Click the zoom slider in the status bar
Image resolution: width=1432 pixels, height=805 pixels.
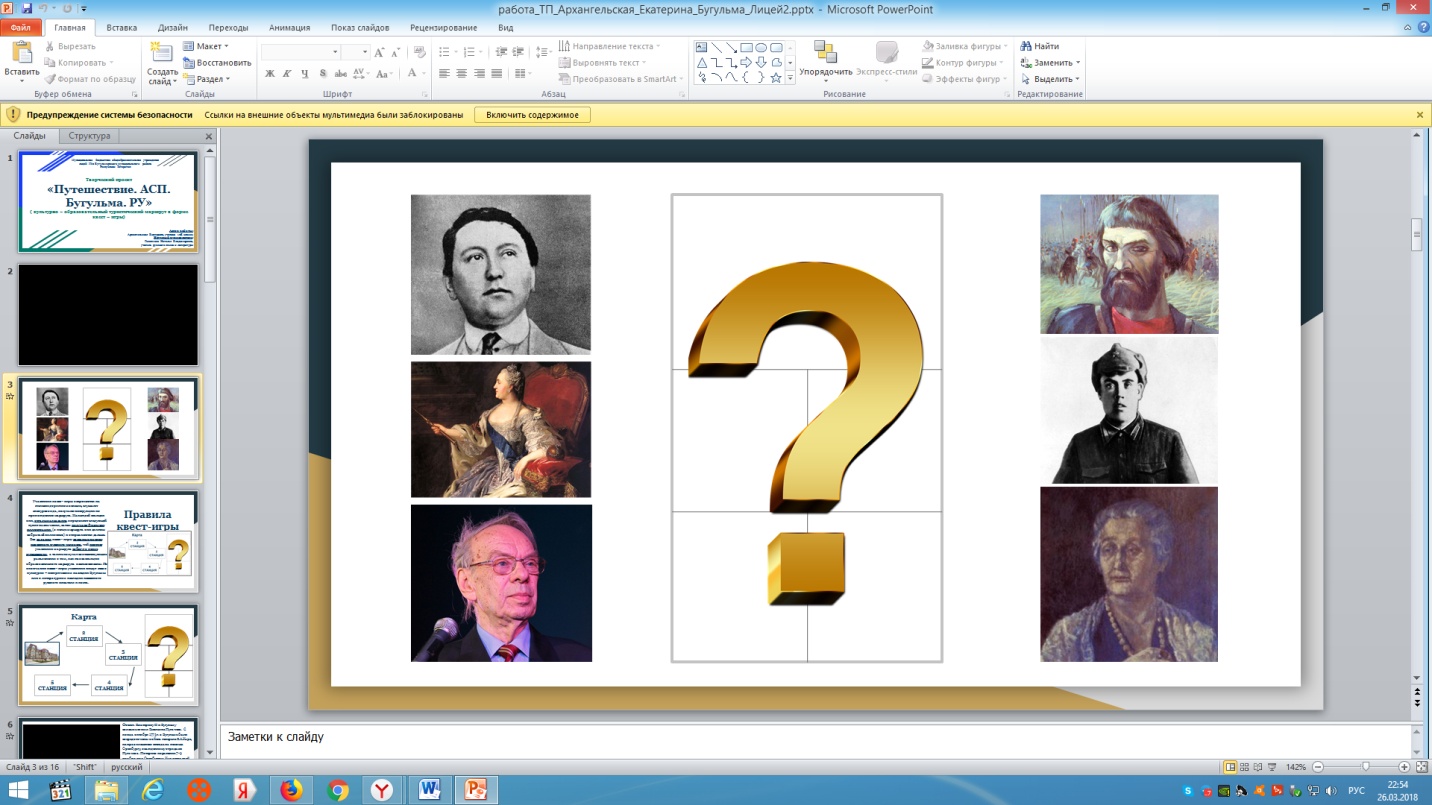tap(1366, 766)
